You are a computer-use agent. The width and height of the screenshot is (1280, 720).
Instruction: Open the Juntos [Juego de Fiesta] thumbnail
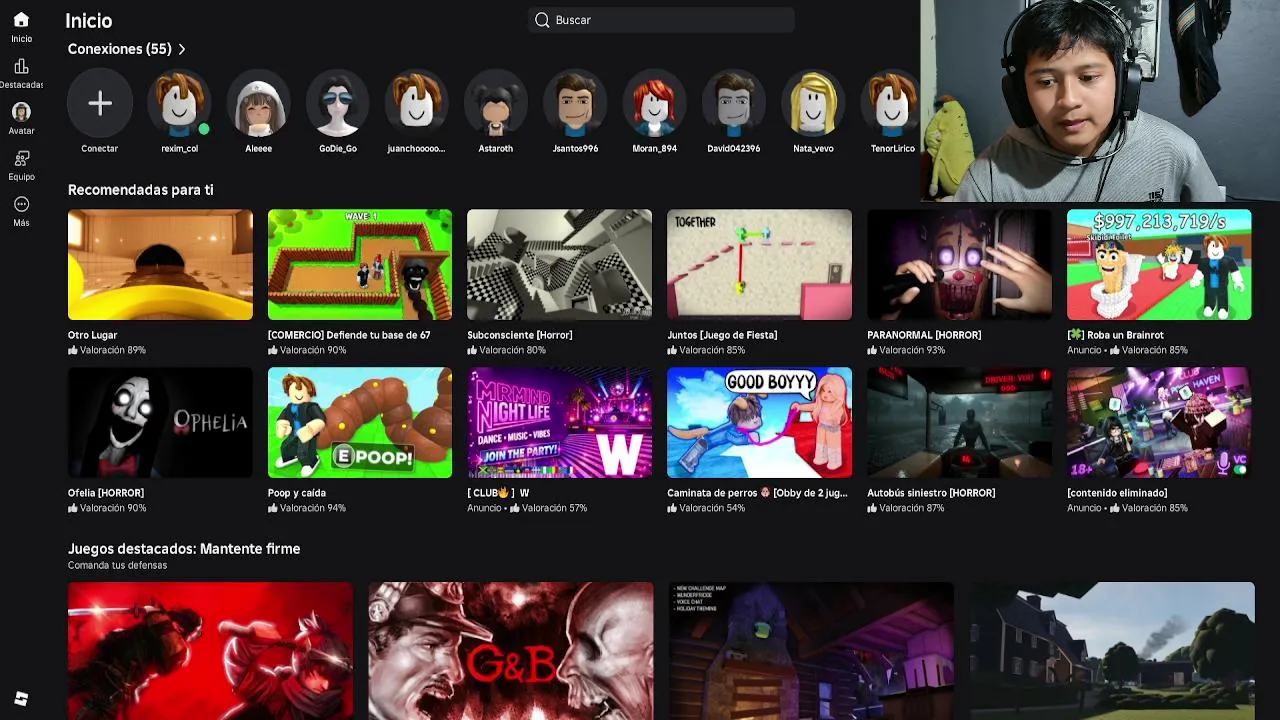coord(759,265)
